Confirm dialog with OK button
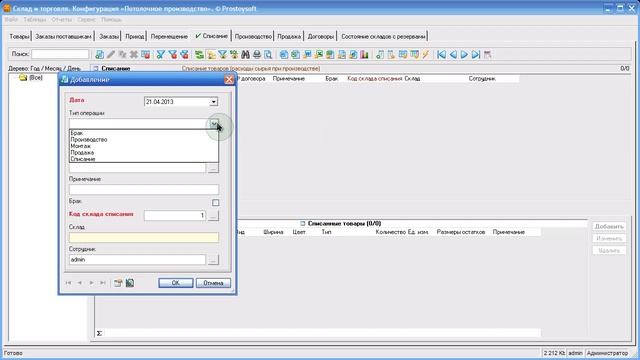Screen dimensions: 640x360 click(x=176, y=283)
